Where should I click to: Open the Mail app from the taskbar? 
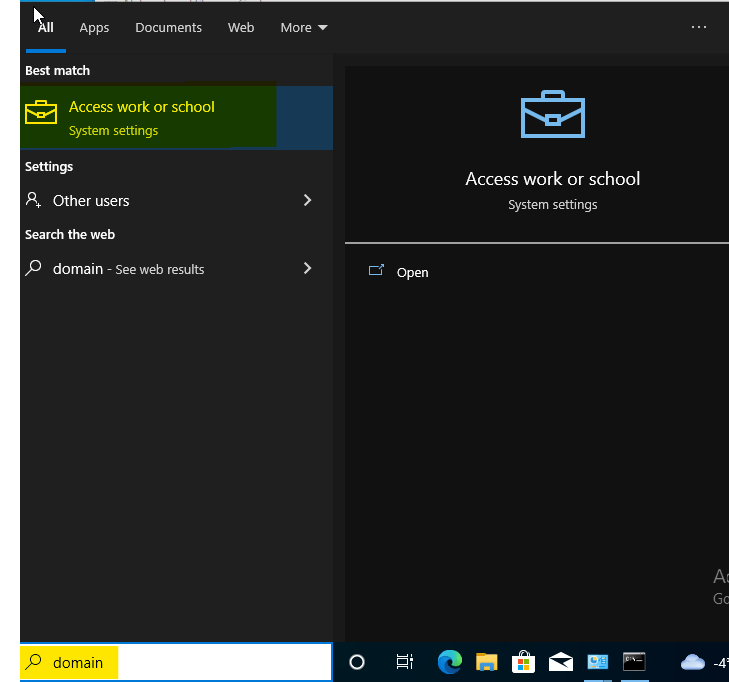tap(561, 662)
